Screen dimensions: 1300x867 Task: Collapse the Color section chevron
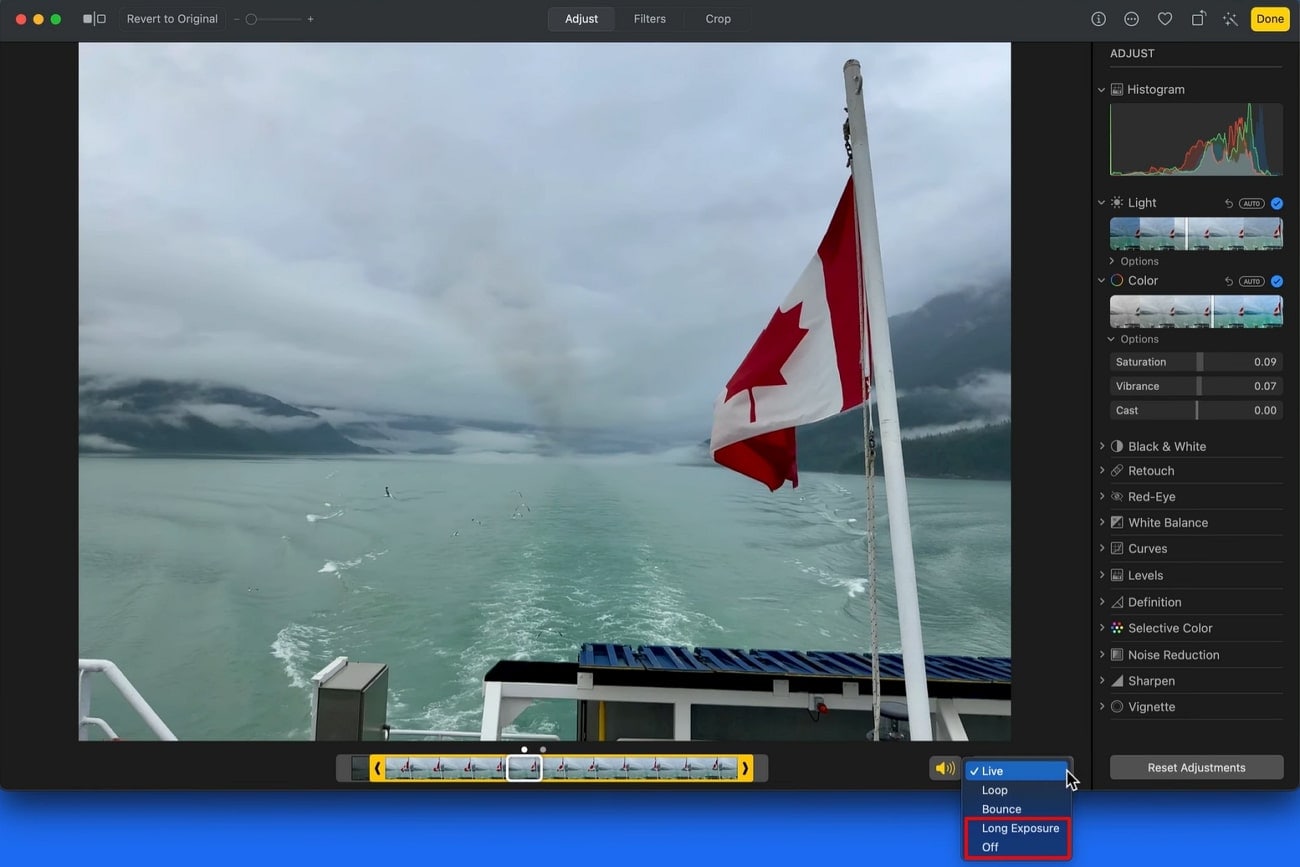coord(1102,281)
